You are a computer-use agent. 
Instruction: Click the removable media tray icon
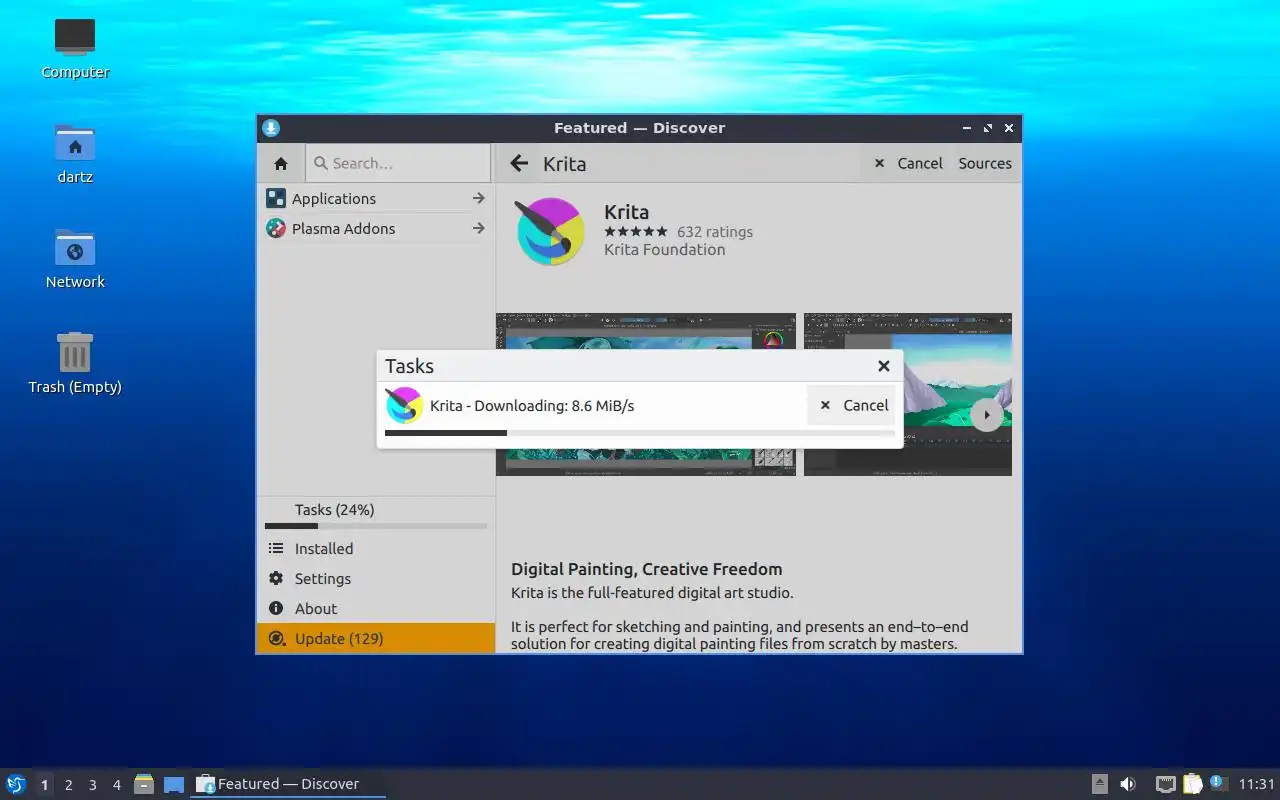(1099, 784)
